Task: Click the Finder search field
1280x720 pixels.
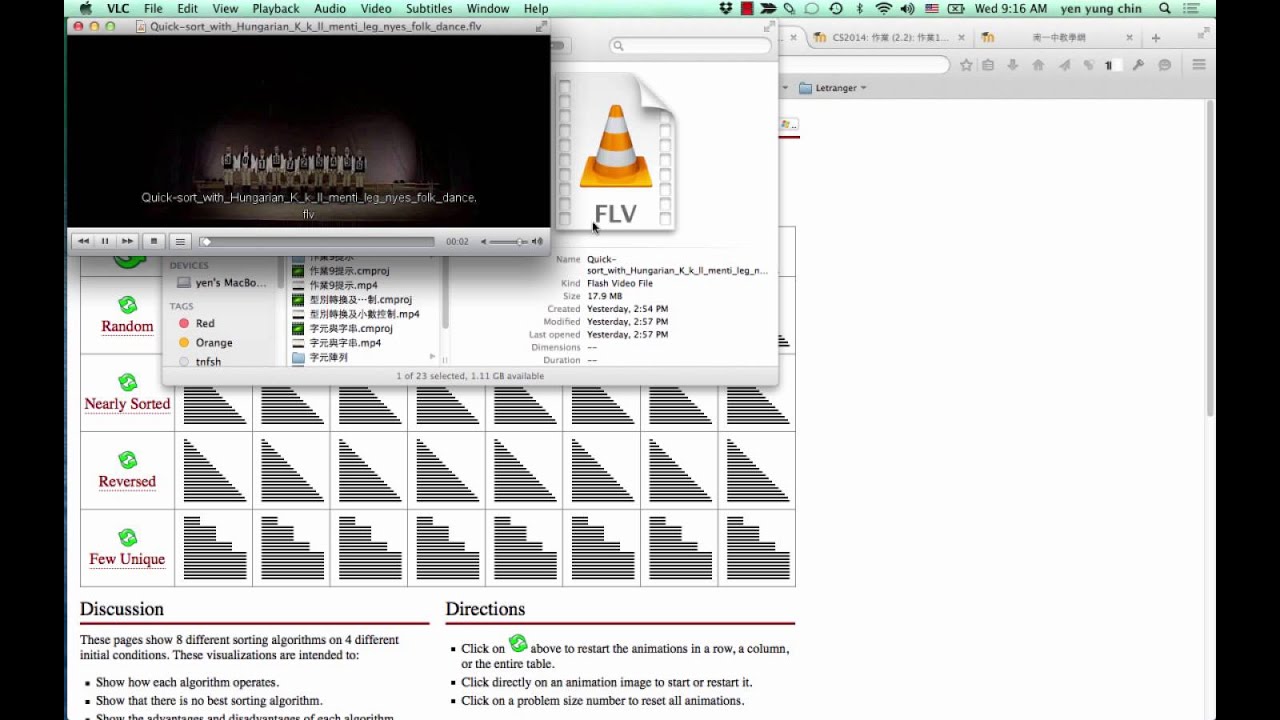Action: click(x=691, y=45)
